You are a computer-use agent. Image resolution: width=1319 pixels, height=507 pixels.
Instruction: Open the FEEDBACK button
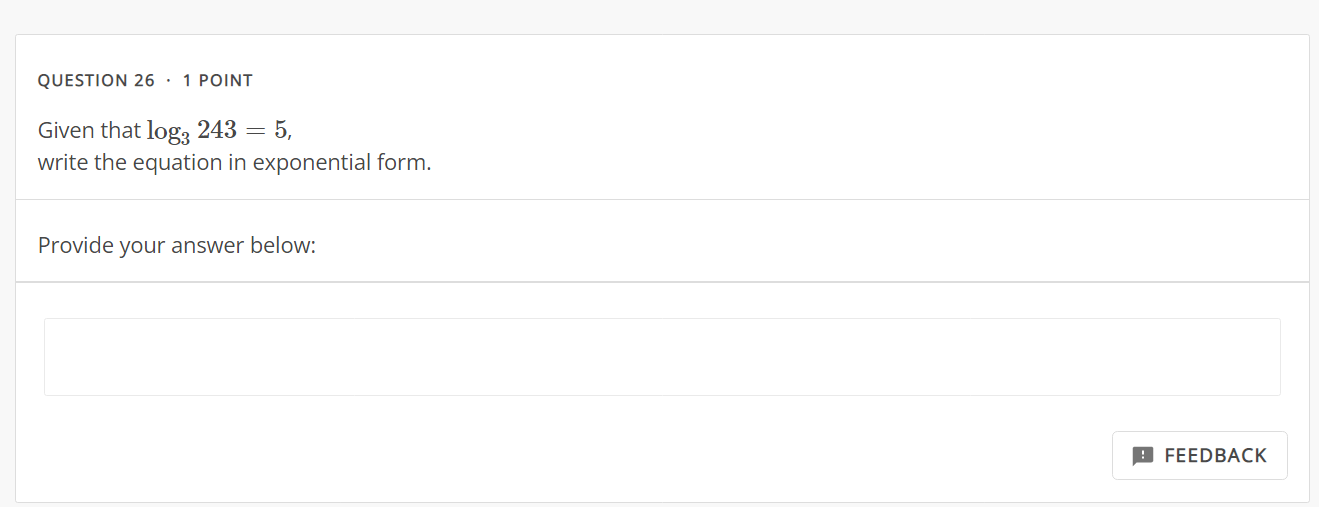point(1199,456)
